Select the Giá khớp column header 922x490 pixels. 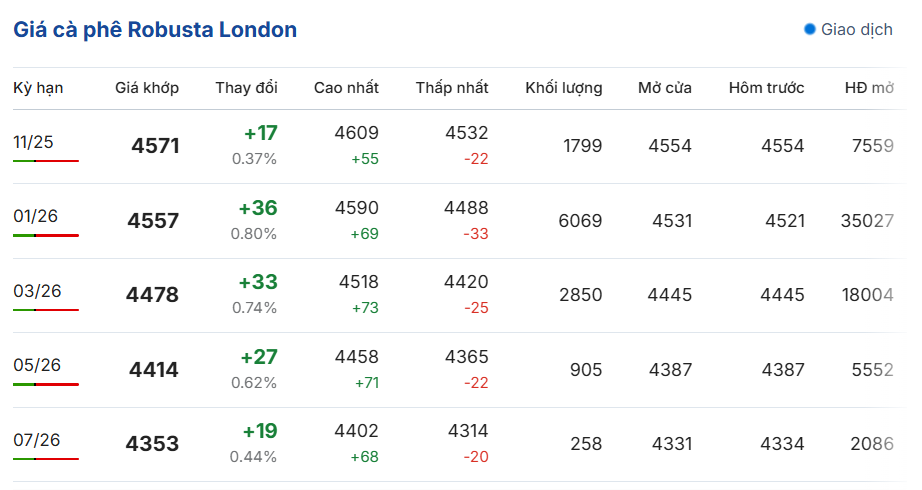[147, 88]
